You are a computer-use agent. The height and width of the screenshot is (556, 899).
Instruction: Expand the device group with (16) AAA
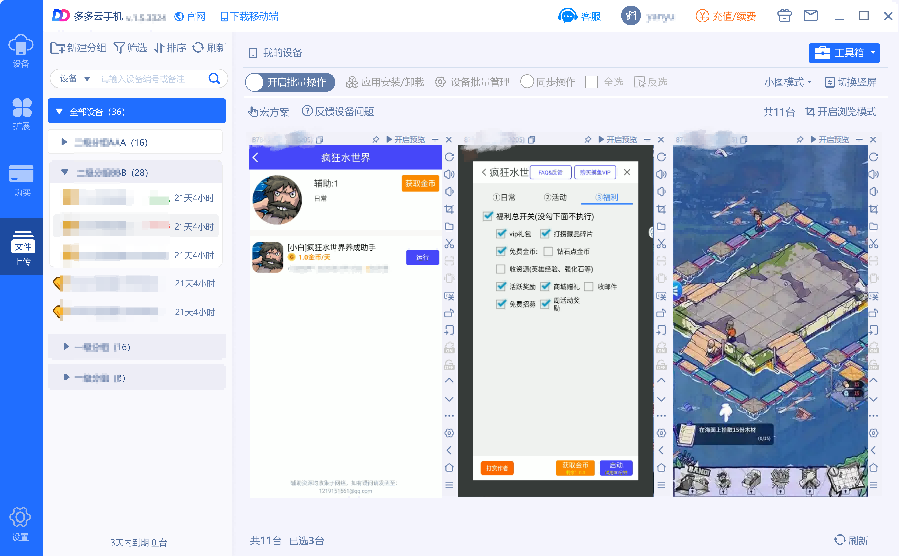pos(64,142)
